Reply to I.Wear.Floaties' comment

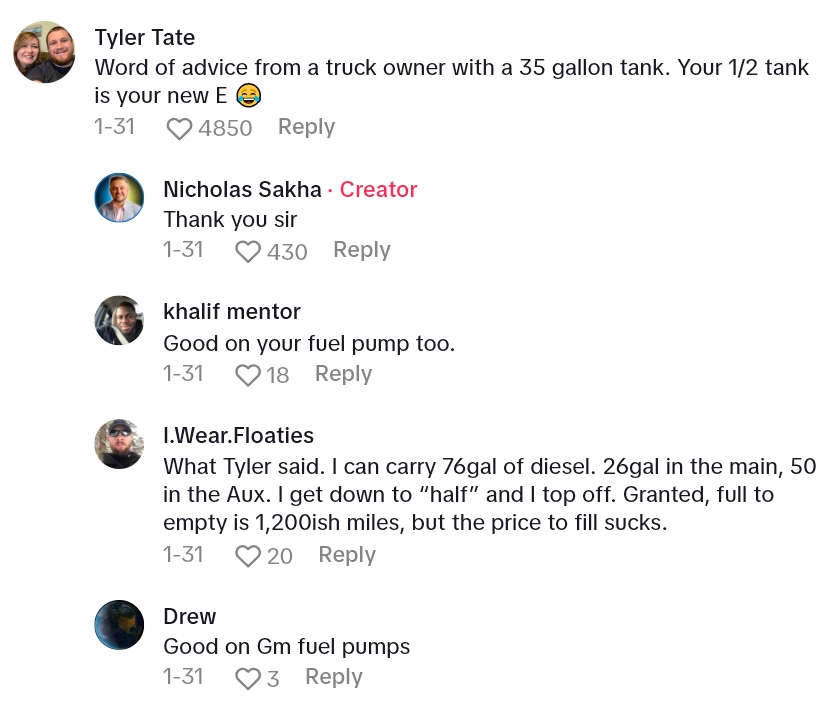(347, 555)
